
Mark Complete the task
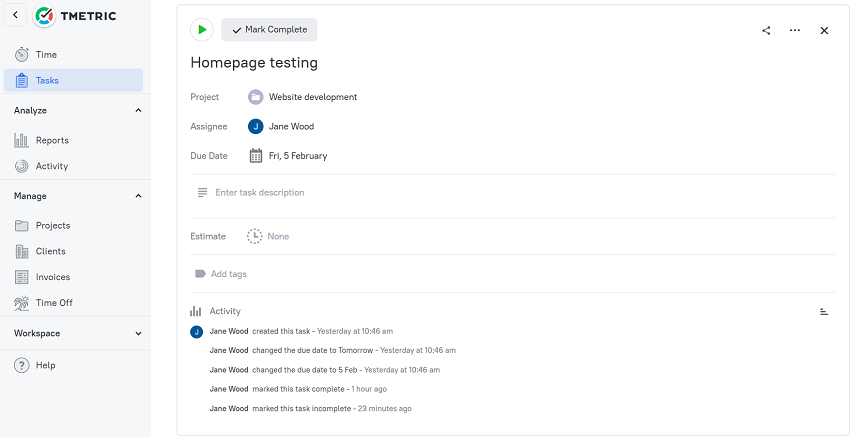point(269,30)
